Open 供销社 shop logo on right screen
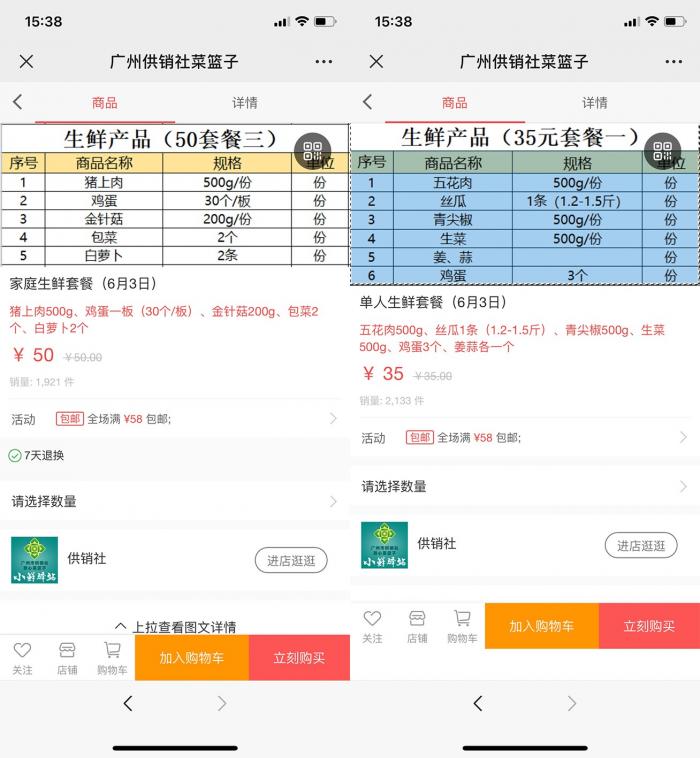700x758 pixels. (x=384, y=545)
